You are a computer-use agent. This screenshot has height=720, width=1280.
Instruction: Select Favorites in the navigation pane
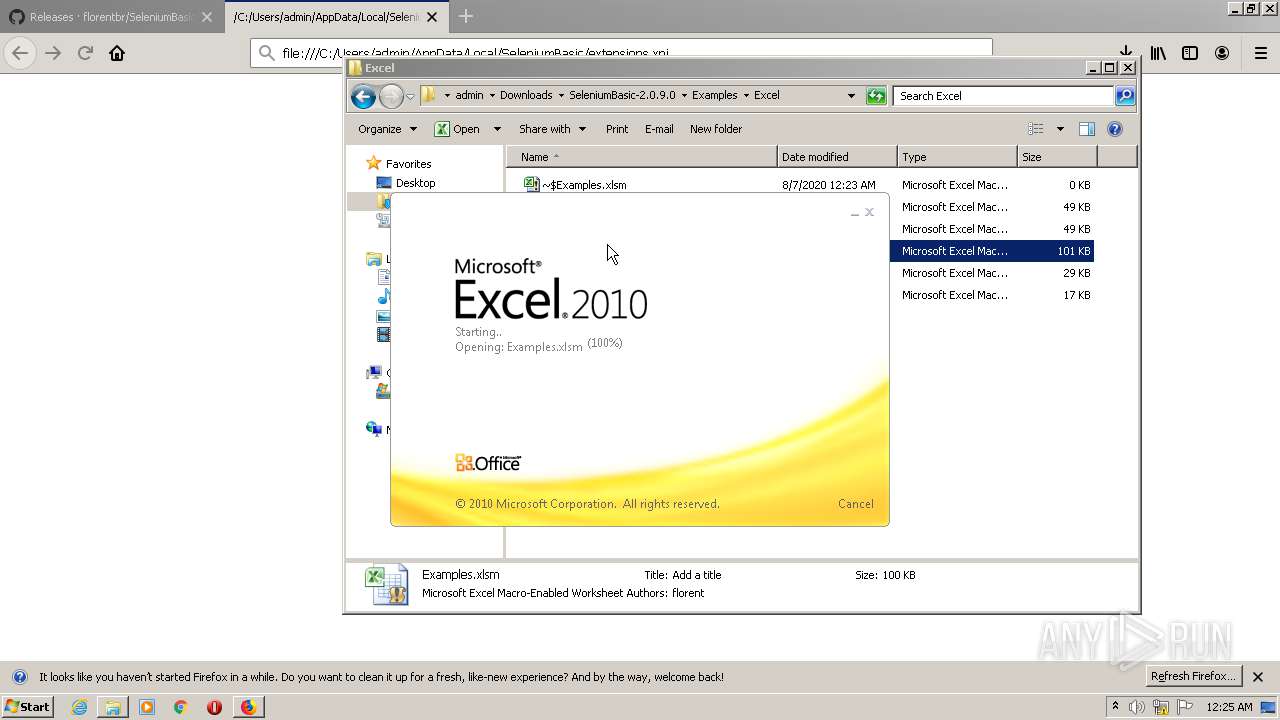click(x=408, y=164)
